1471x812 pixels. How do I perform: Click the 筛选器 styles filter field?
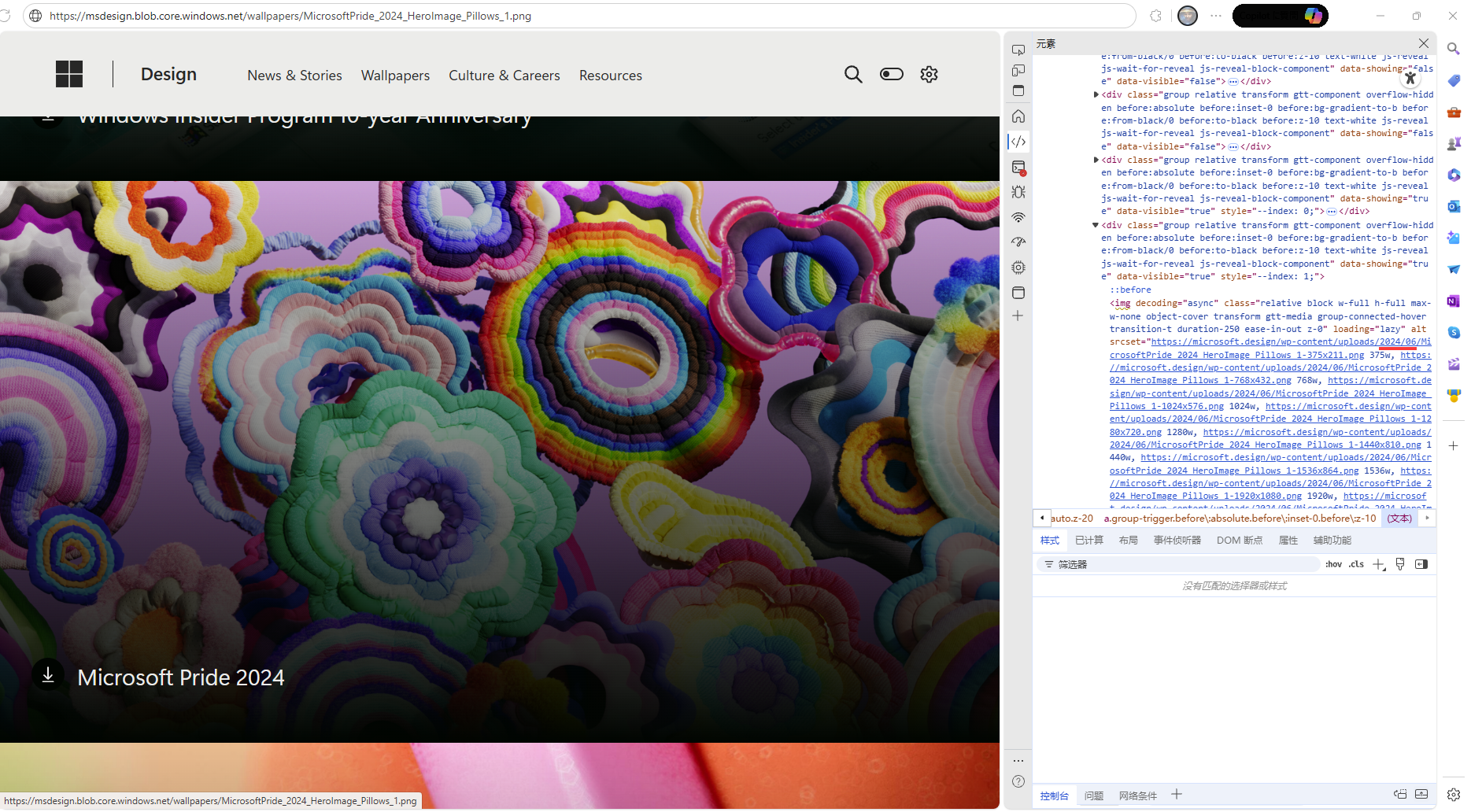1178,564
